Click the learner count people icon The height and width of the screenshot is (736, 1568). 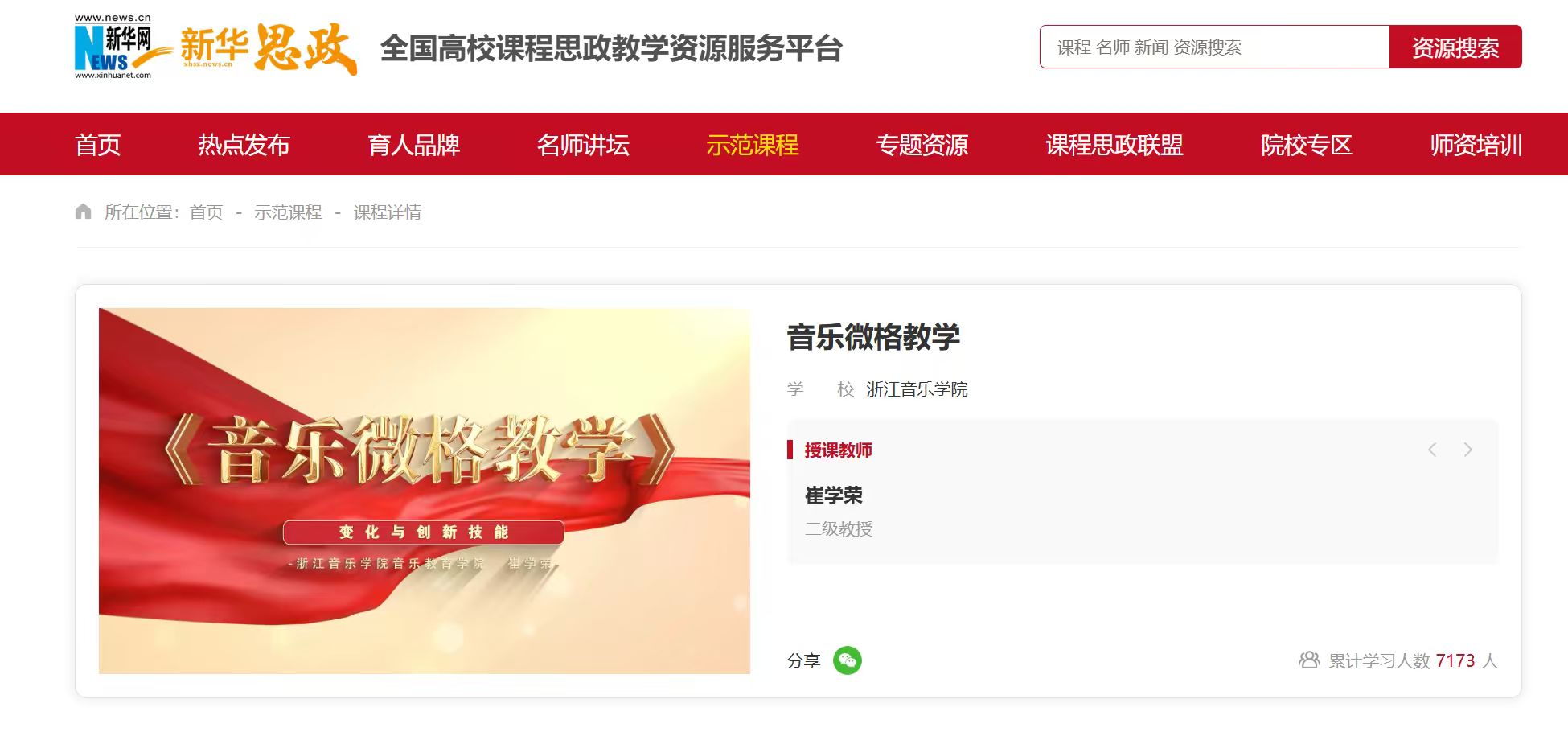click(x=1309, y=660)
